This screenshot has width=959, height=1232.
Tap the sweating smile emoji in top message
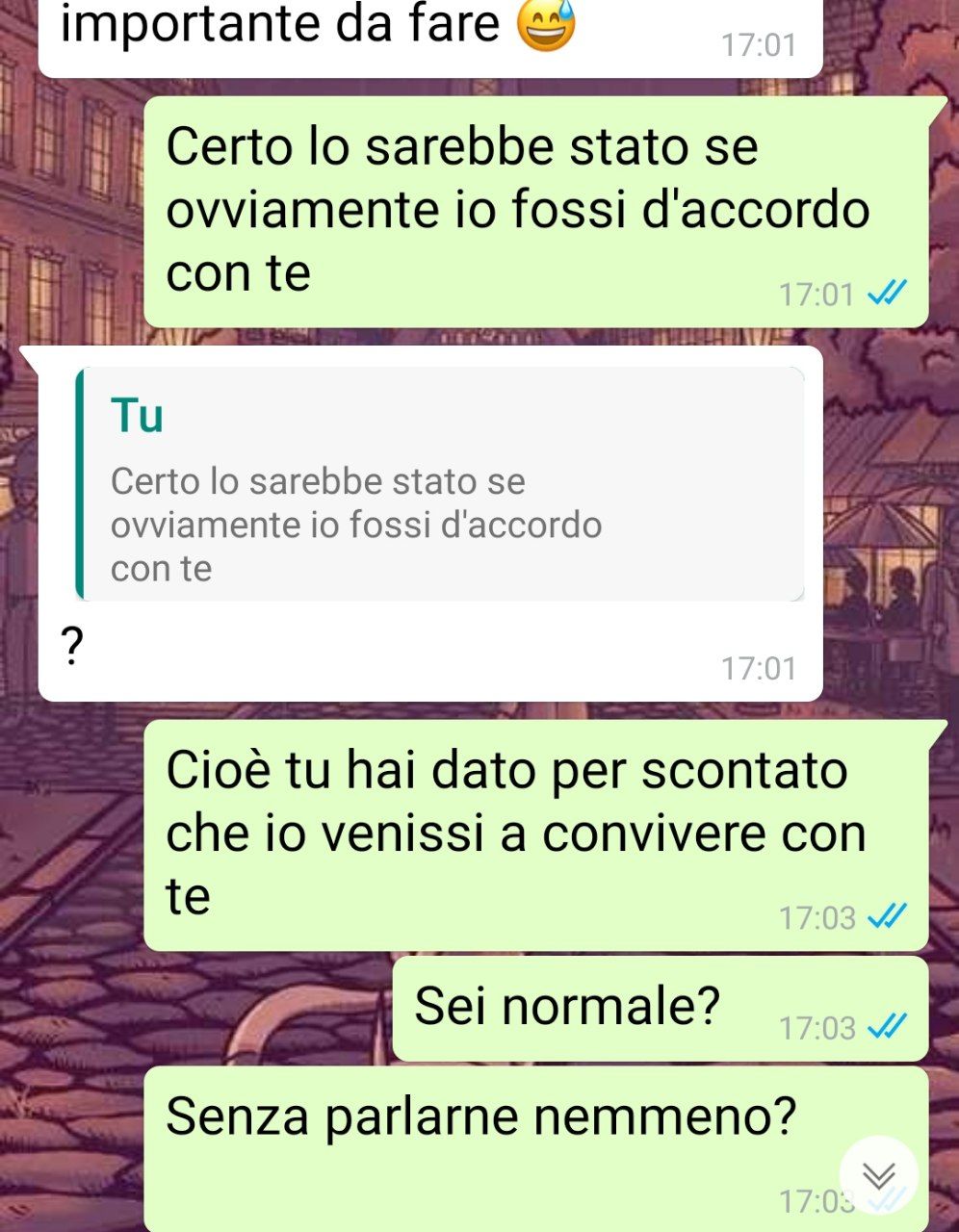click(546, 24)
